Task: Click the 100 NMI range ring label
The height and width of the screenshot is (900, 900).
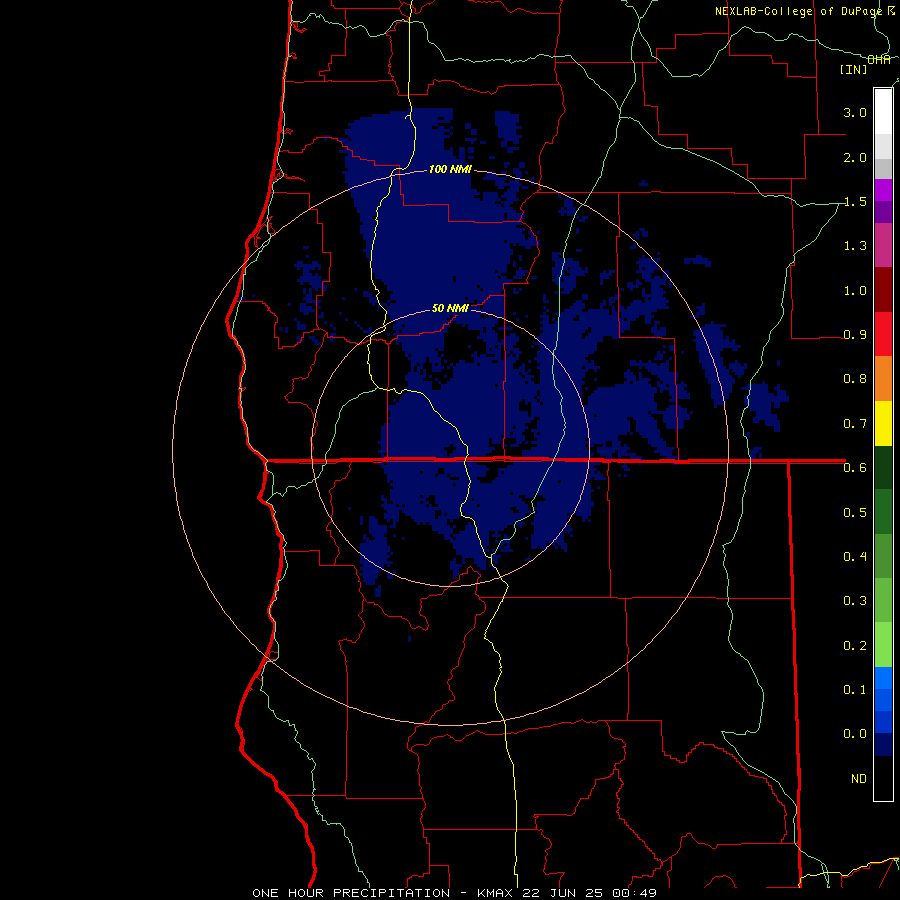Action: click(x=450, y=169)
